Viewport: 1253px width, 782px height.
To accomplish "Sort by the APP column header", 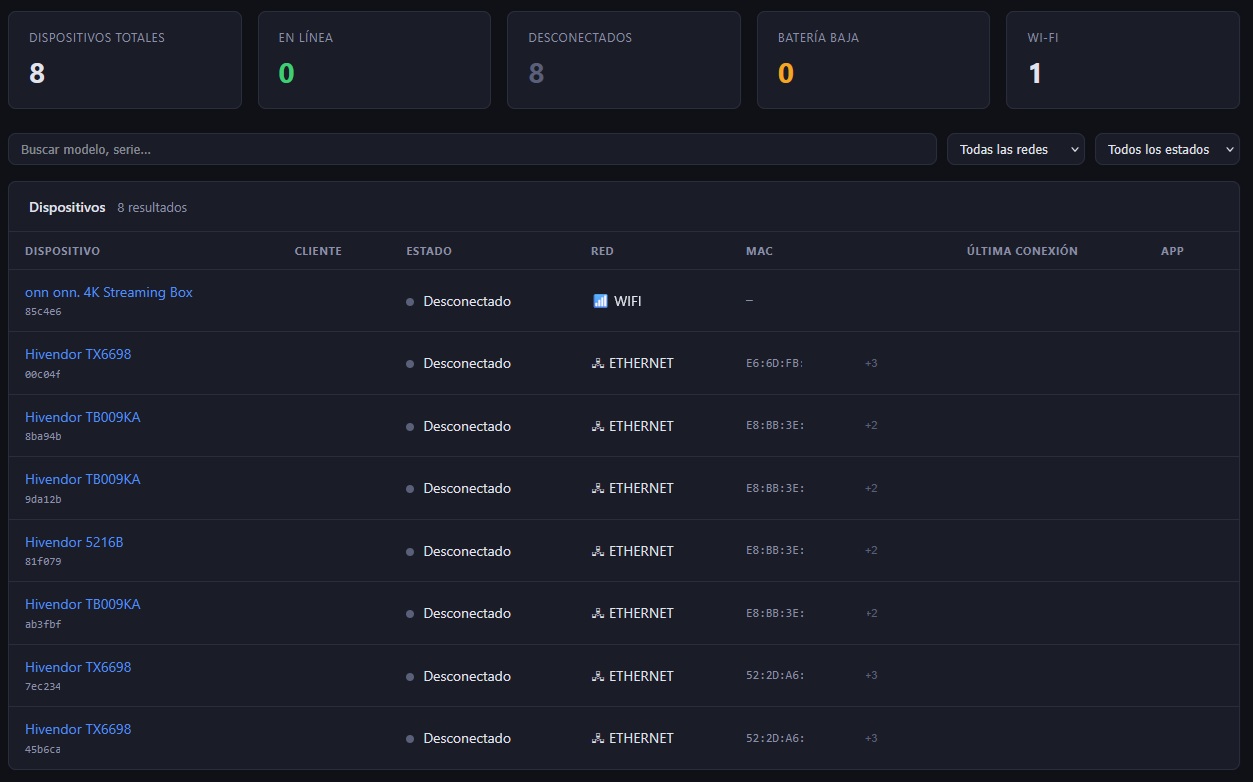I will pyautogui.click(x=1172, y=251).
